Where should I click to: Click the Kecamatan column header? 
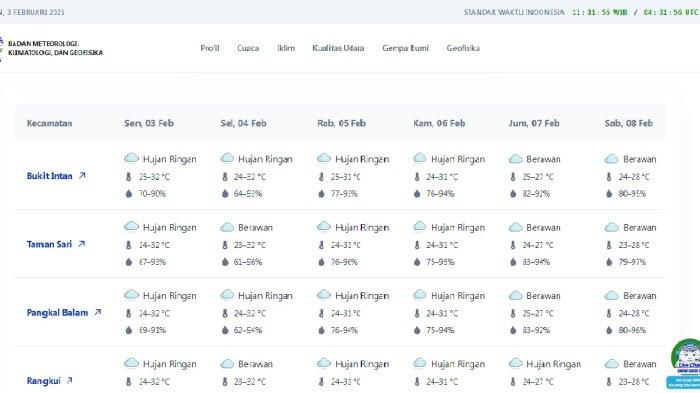(x=49, y=123)
